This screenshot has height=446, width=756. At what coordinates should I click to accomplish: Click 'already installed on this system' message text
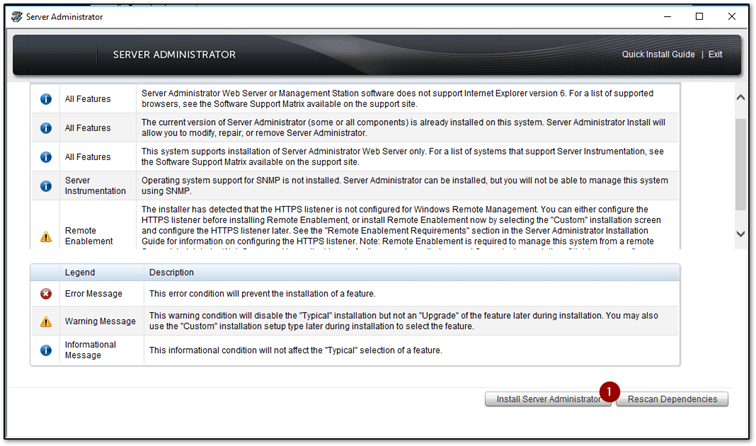point(403,127)
